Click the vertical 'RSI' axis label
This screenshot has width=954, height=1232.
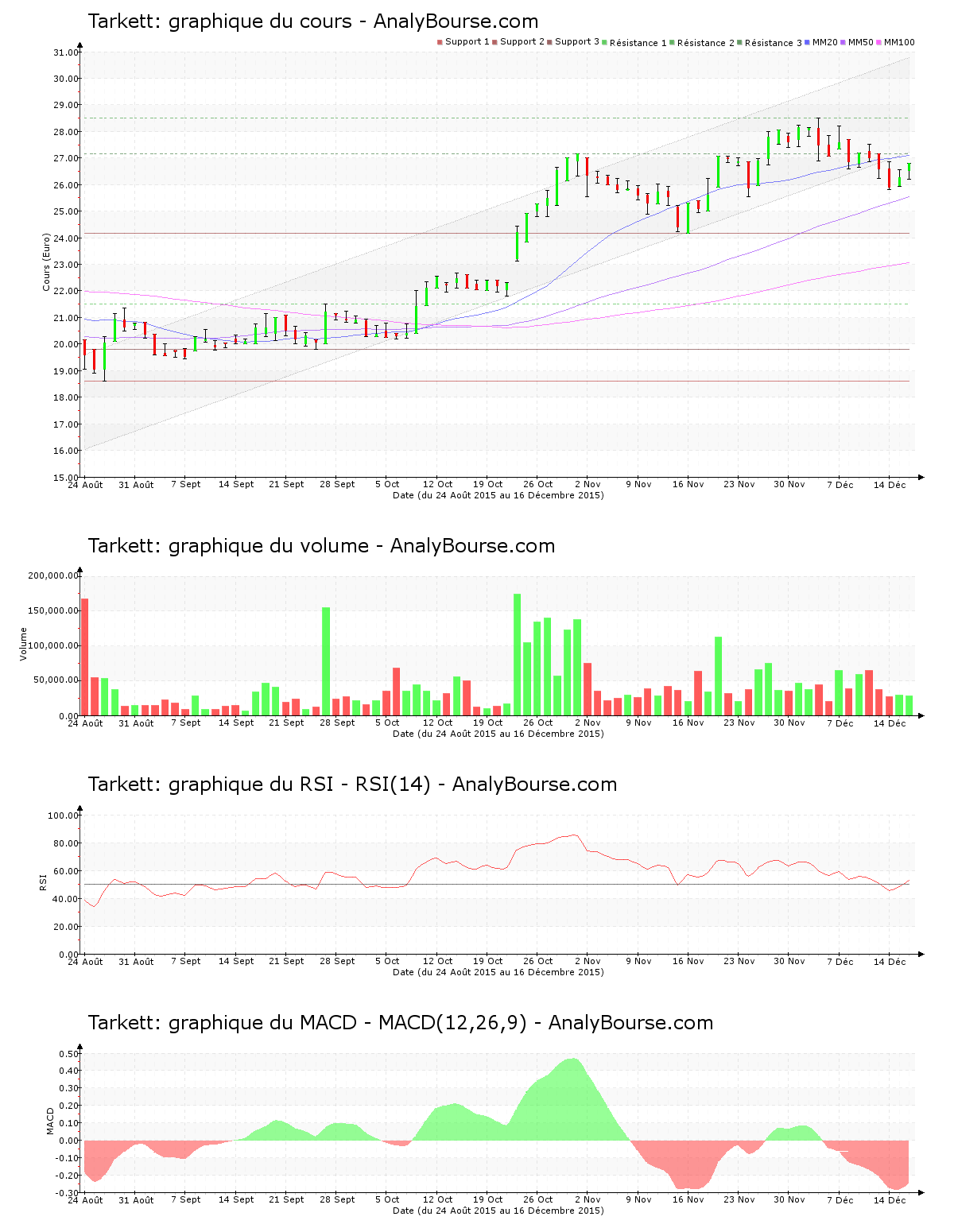(43, 881)
